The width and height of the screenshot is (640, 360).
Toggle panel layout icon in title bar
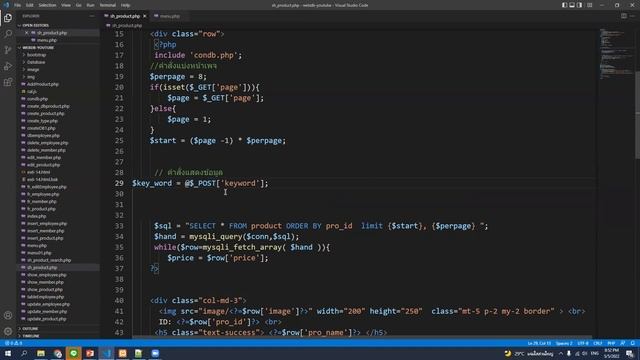[x=572, y=5]
